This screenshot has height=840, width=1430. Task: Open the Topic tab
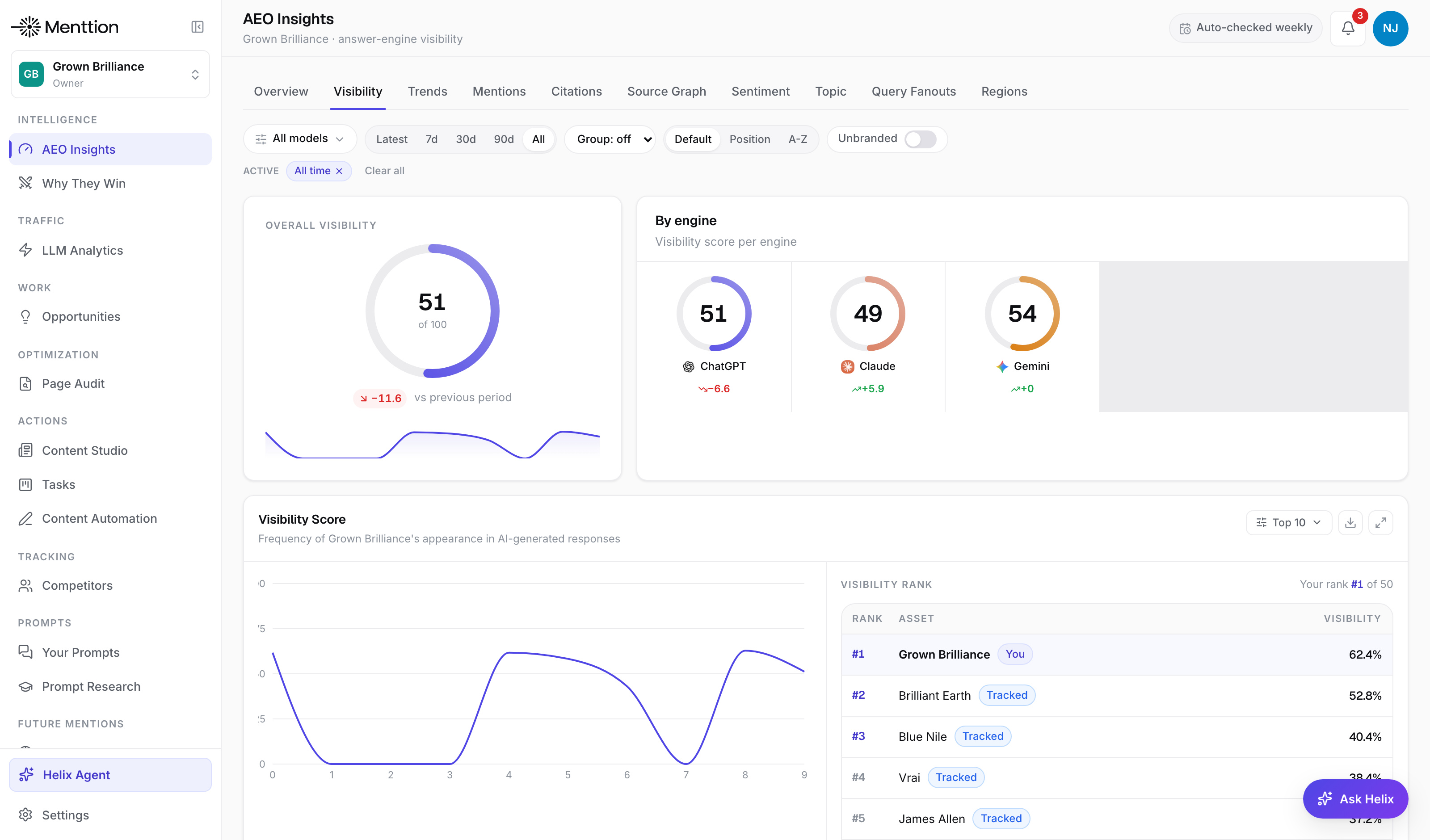coord(830,92)
